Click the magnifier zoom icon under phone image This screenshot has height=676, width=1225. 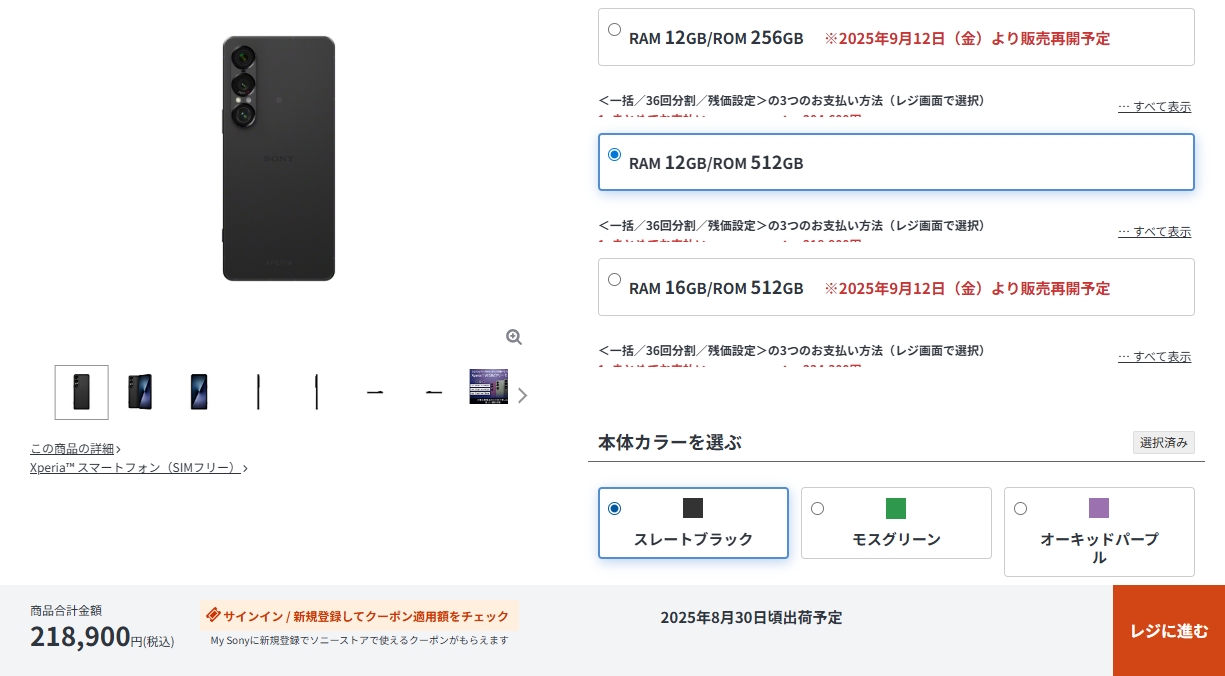pyautogui.click(x=514, y=337)
